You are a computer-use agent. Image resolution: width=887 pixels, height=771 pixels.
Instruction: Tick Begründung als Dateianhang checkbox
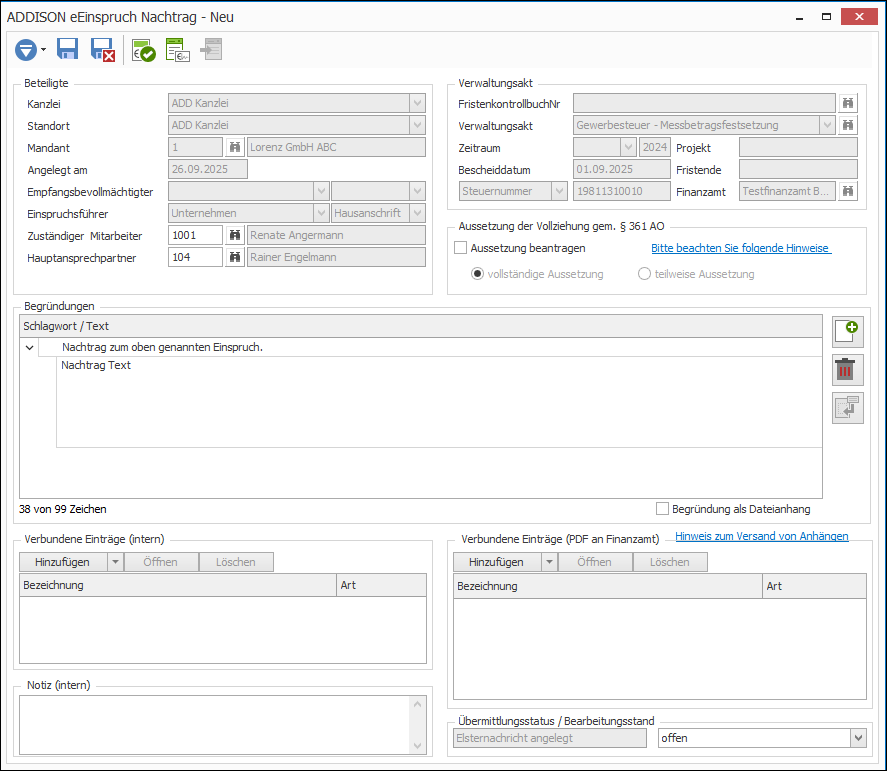coord(662,509)
